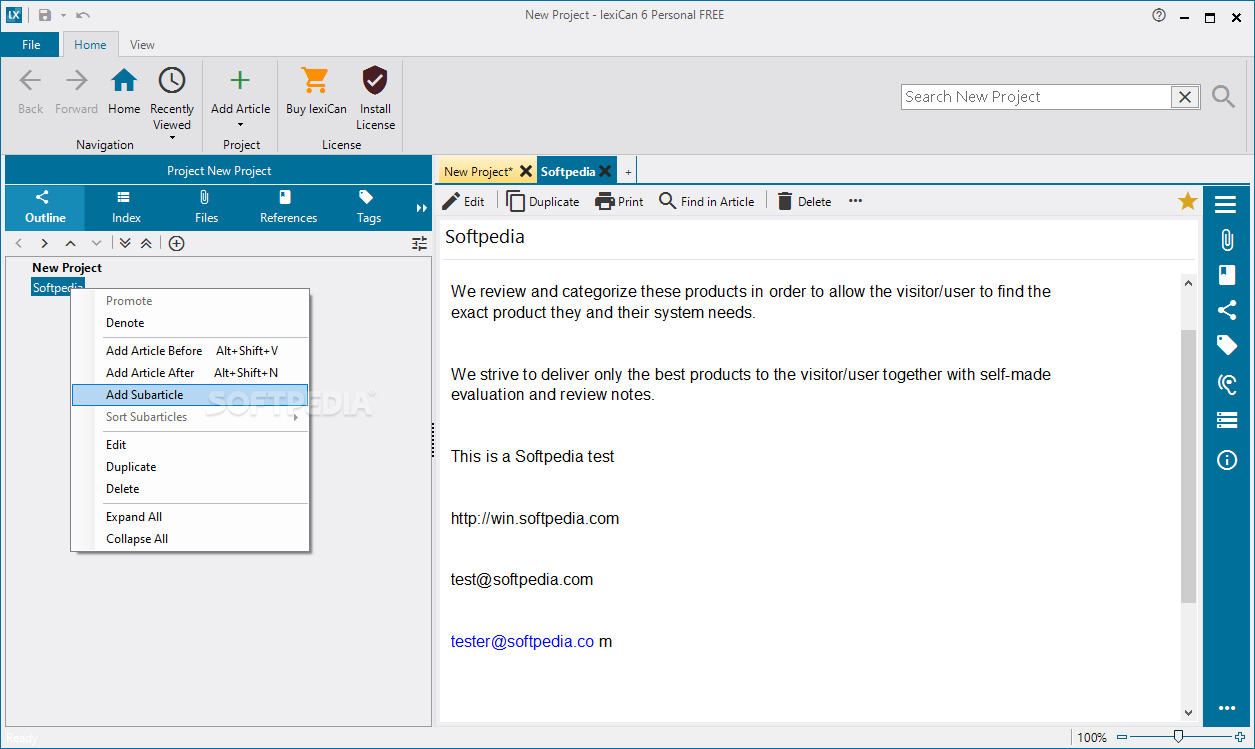Collapse all outline items double-chevron up
Image resolution: width=1255 pixels, height=749 pixels.
pos(146,244)
